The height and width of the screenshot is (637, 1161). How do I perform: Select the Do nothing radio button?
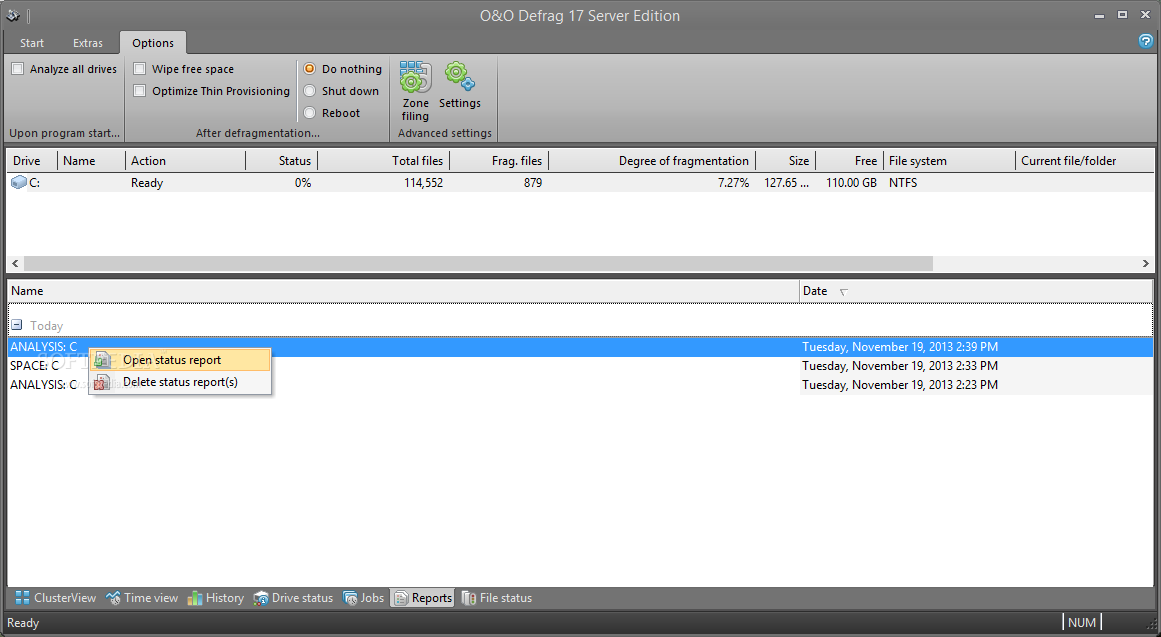tap(310, 69)
